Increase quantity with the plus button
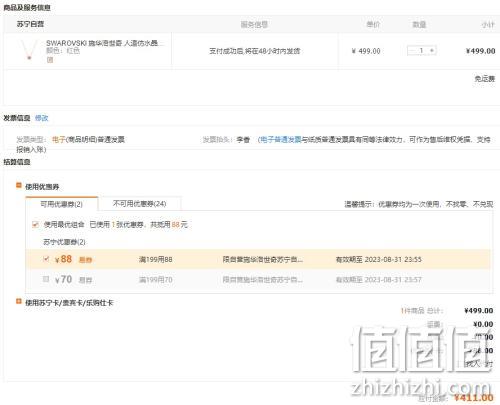The height and width of the screenshot is (405, 500). pyautogui.click(x=432, y=51)
